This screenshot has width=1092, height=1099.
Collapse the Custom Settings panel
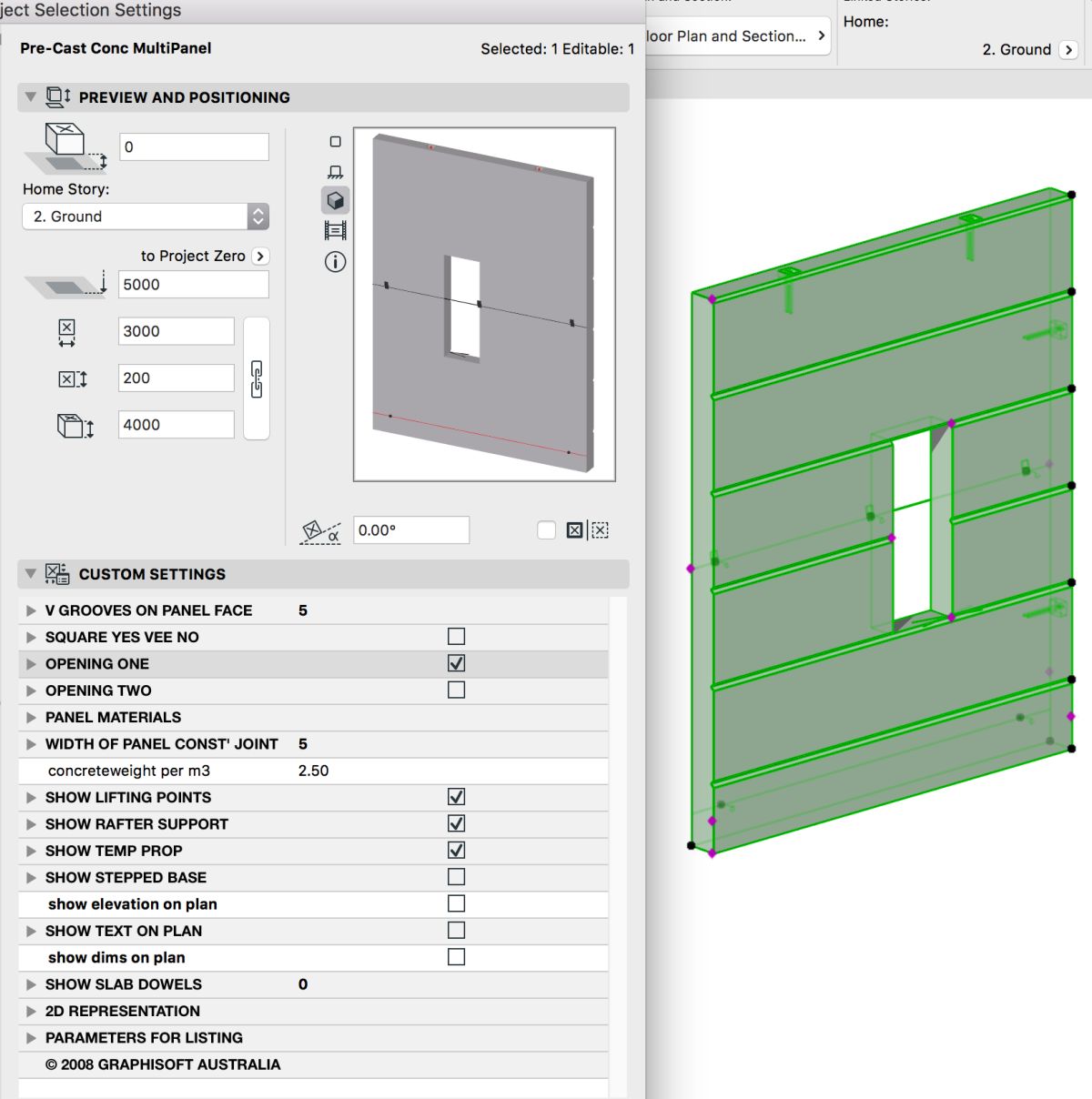(31, 574)
